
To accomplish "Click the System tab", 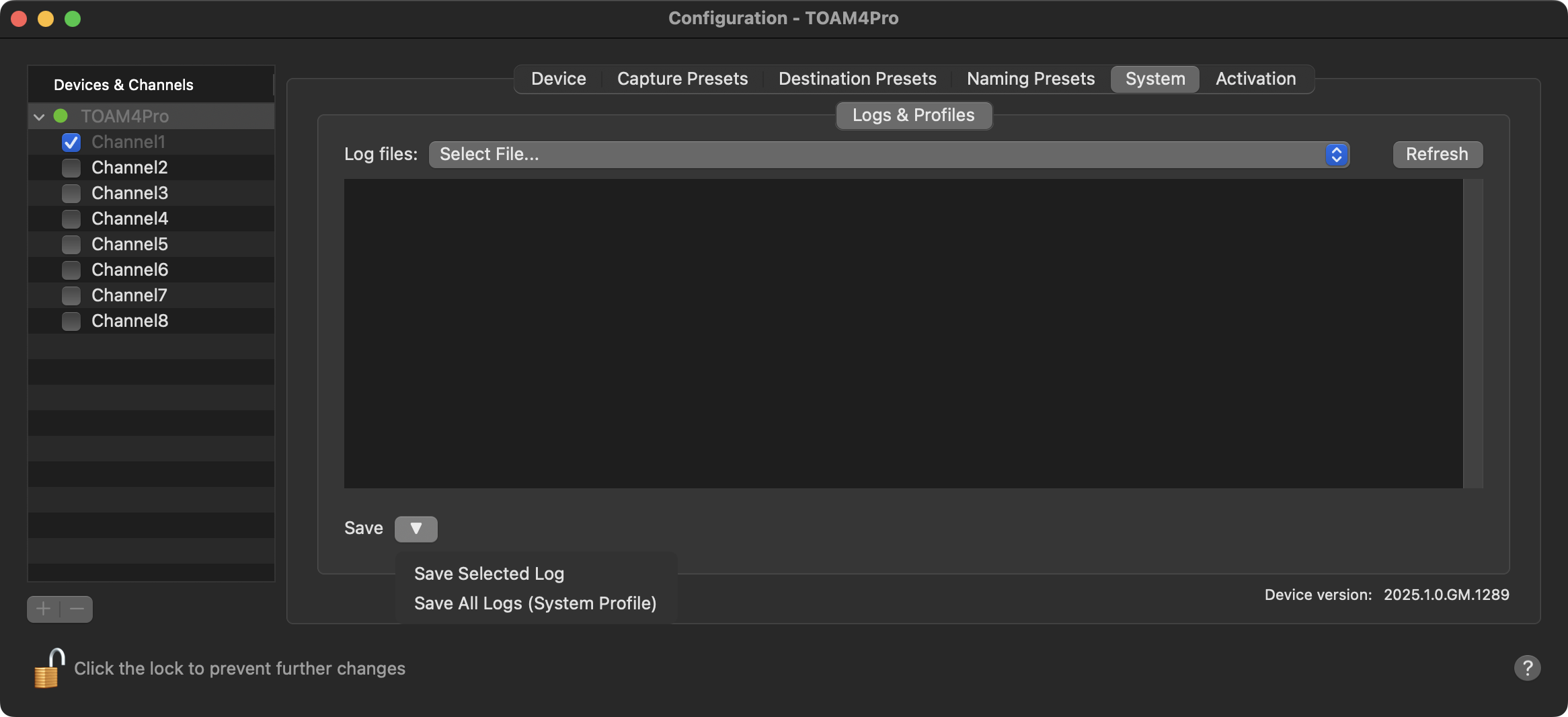I will point(1155,79).
